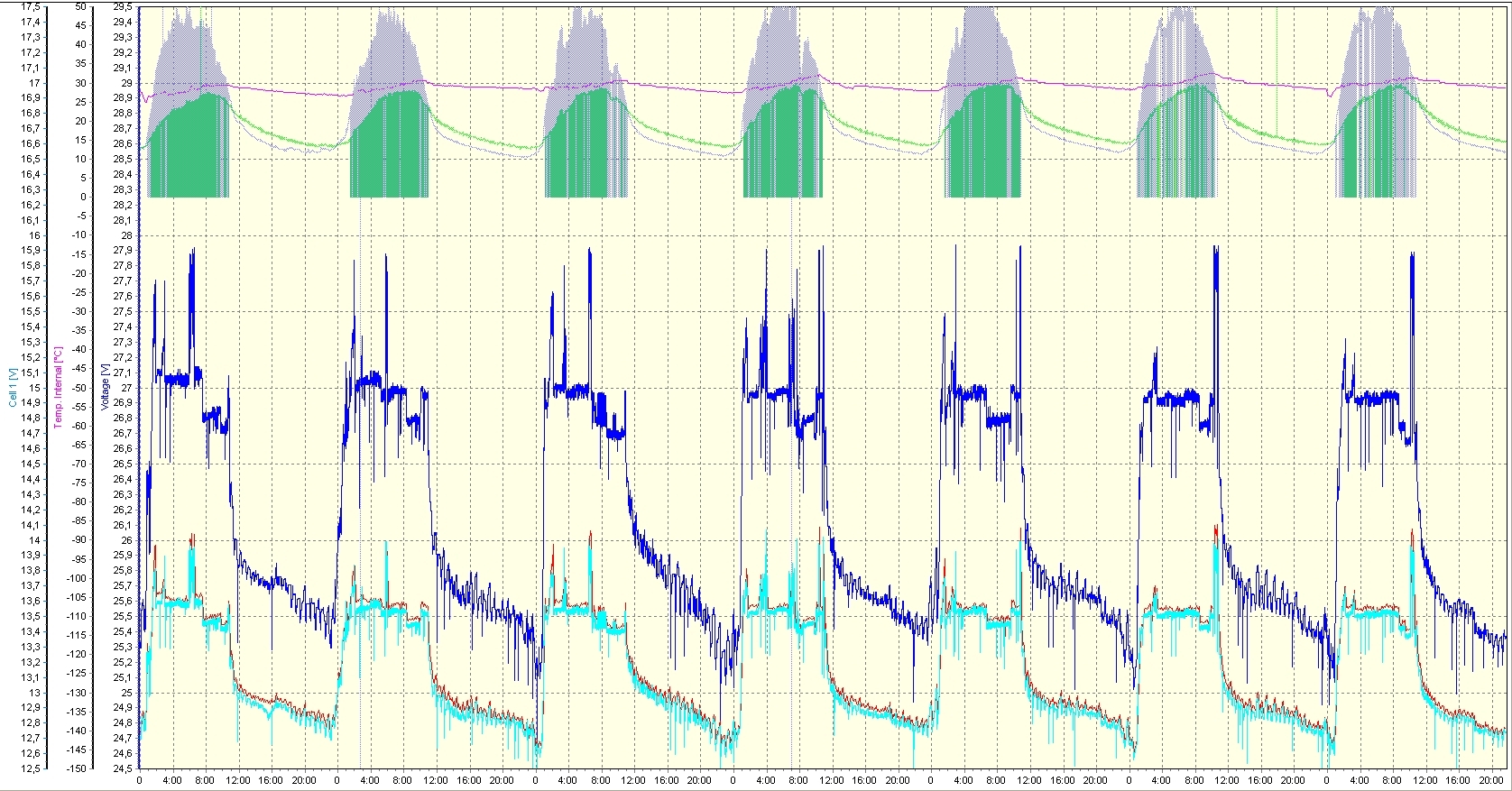Pick the 25,5 tick label on the Voltage axis
Screen dimensions: 1512x791
(x=123, y=616)
